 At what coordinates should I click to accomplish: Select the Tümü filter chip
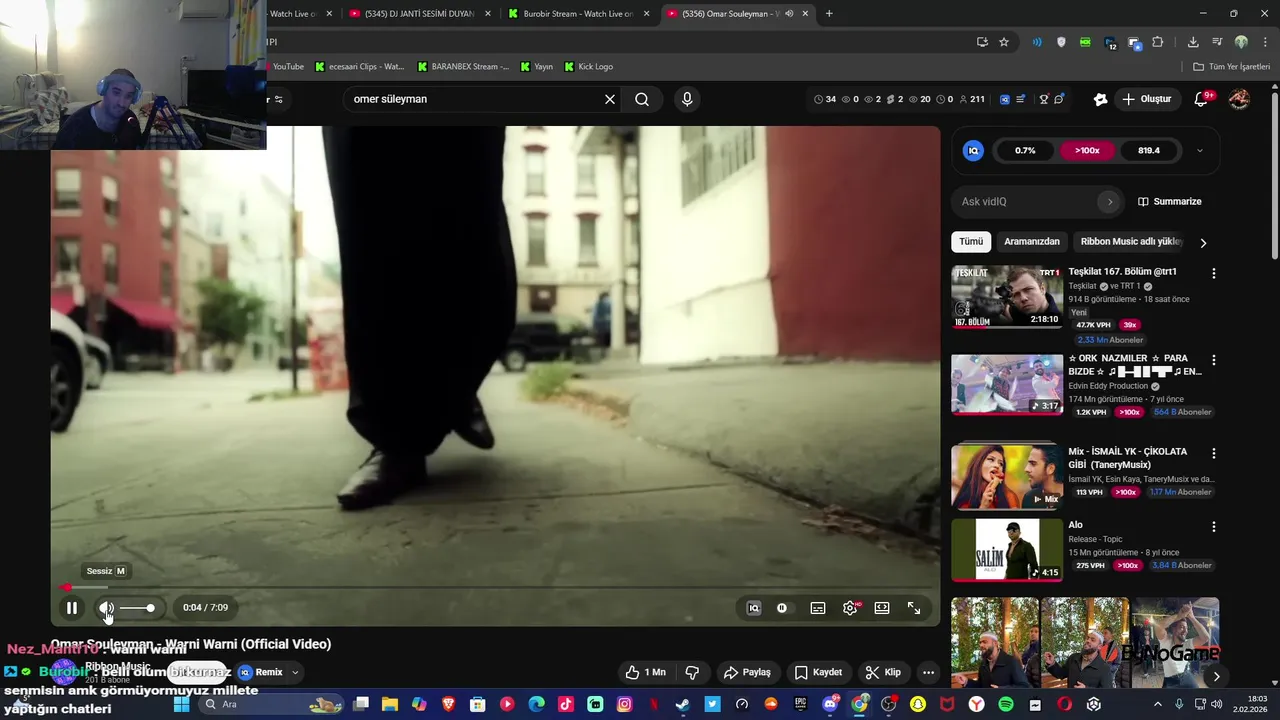[971, 242]
